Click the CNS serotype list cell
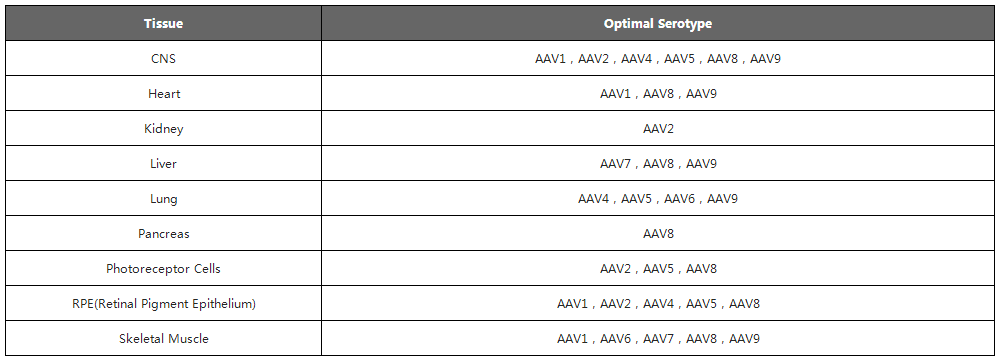The image size is (1000, 360). point(658,59)
